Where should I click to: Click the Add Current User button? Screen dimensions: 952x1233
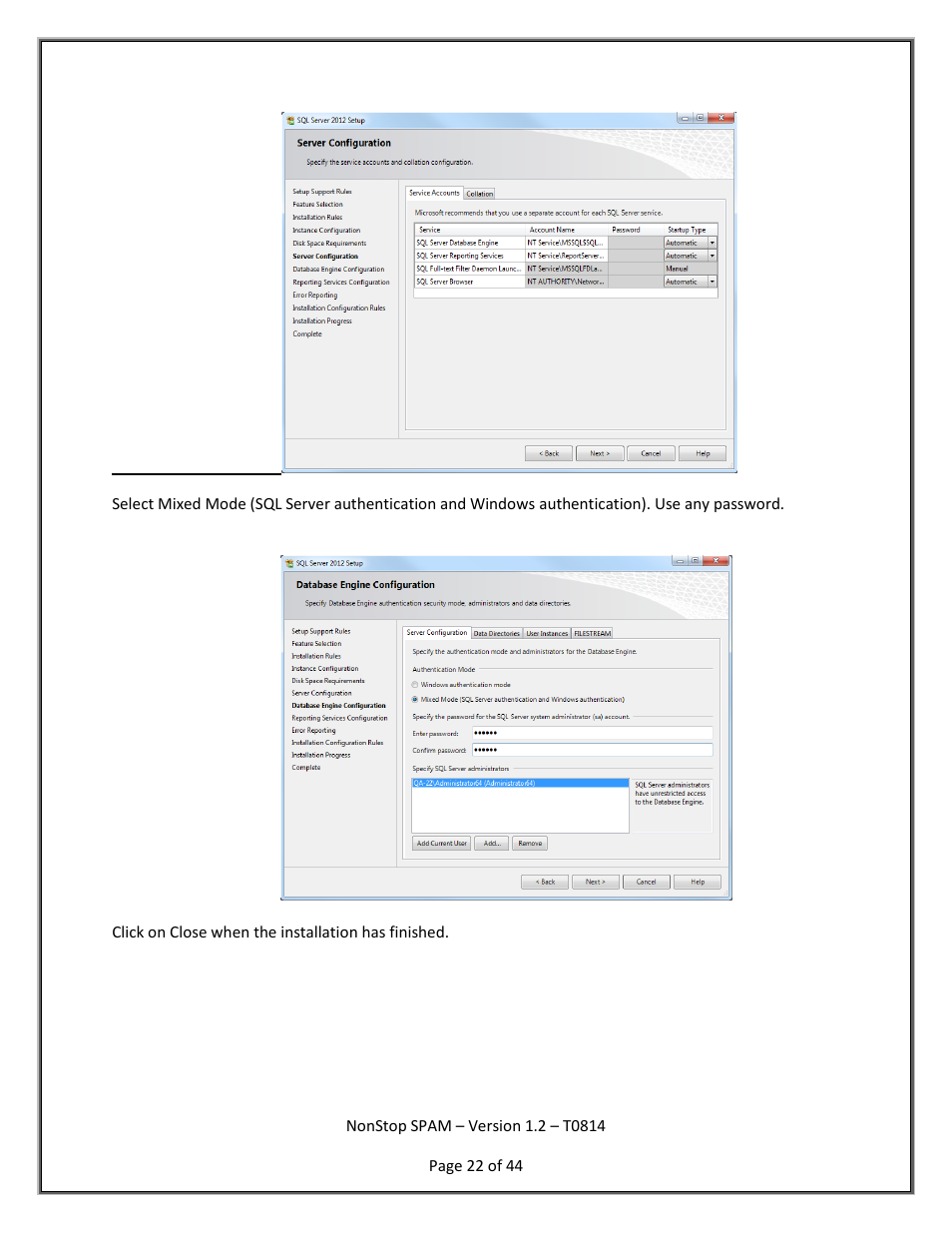pyautogui.click(x=442, y=844)
